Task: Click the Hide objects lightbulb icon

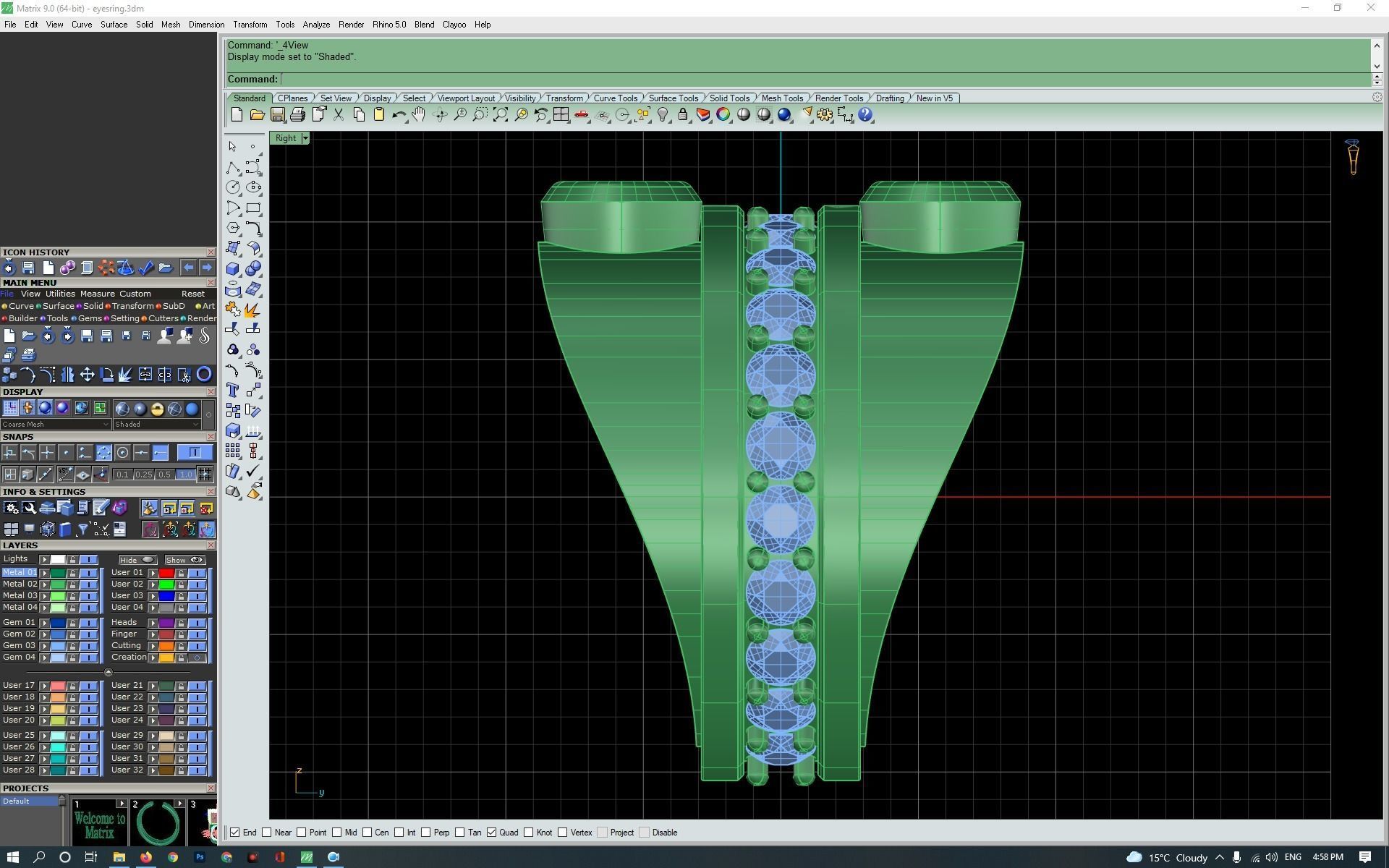Action: tap(663, 115)
